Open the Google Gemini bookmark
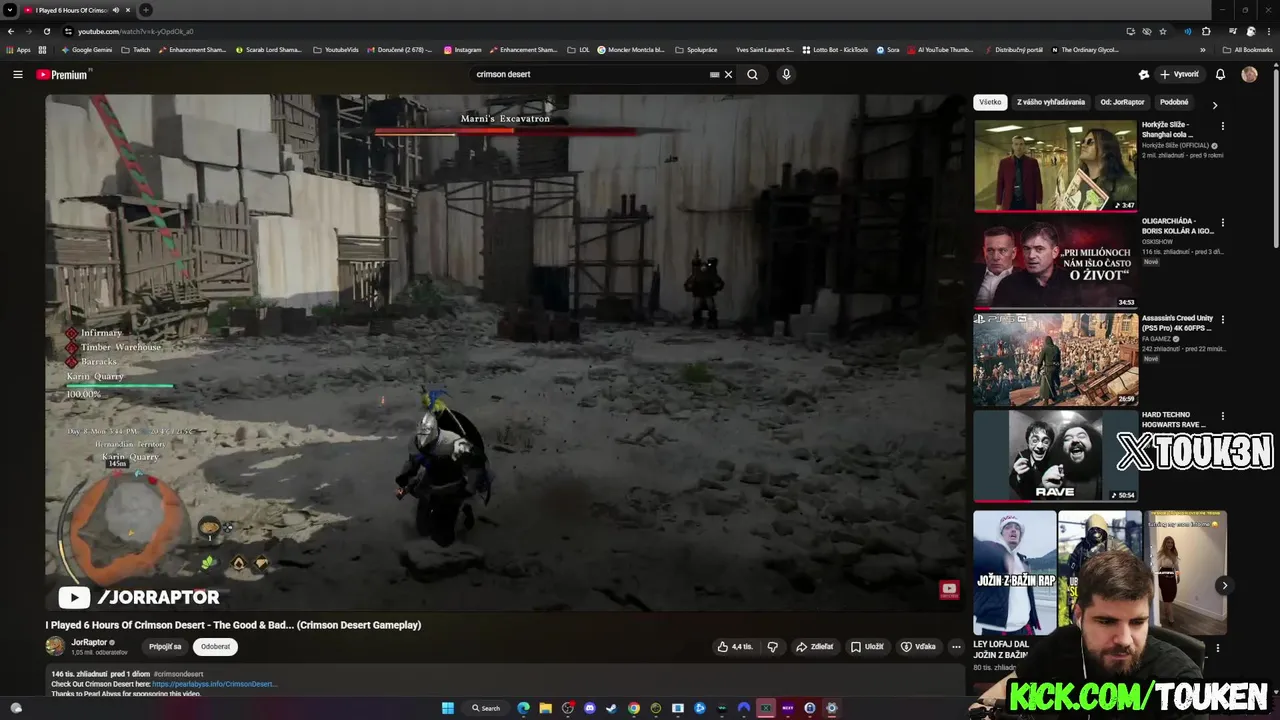 (86, 49)
